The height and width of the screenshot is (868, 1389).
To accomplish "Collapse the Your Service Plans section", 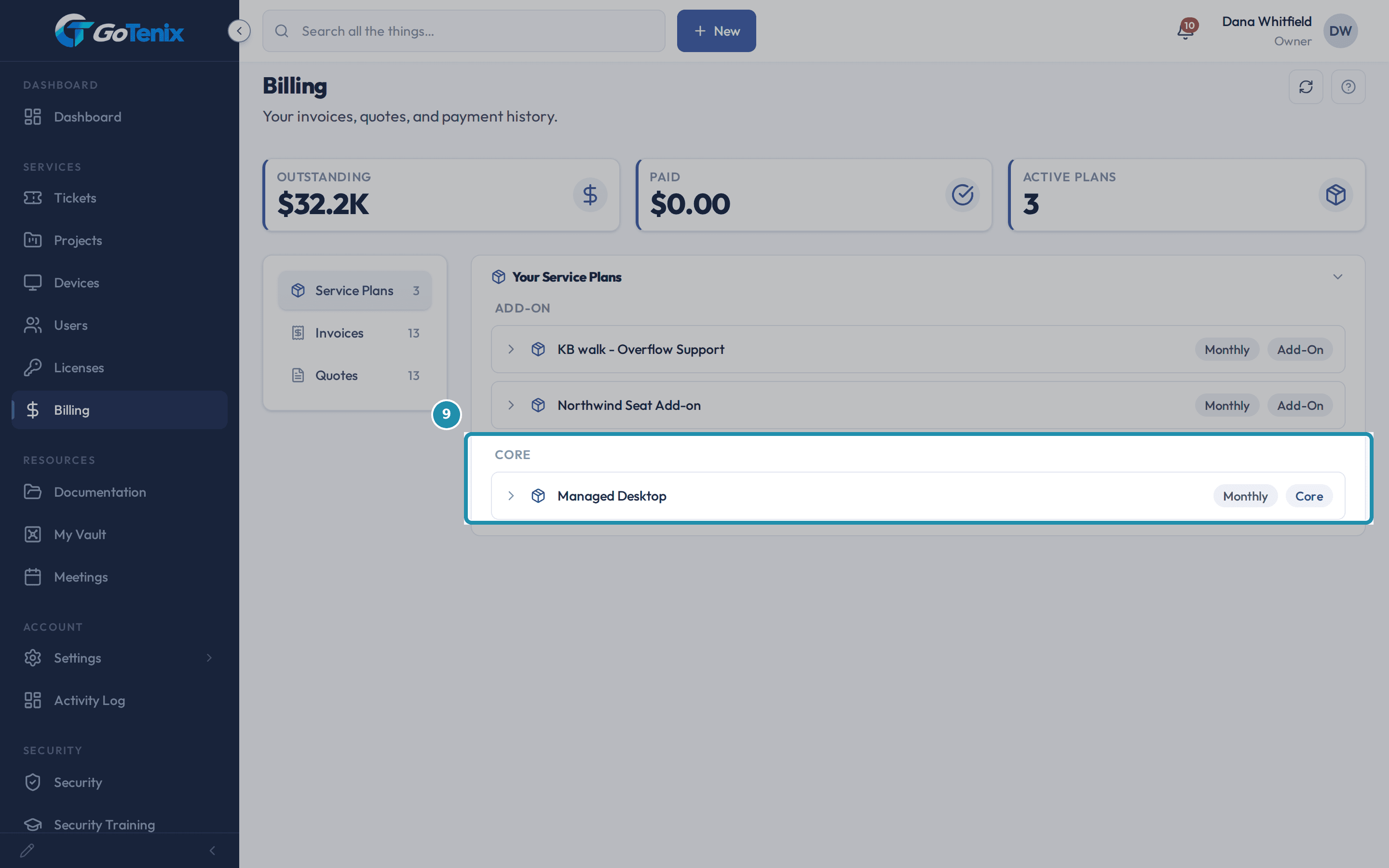I will (x=1337, y=277).
